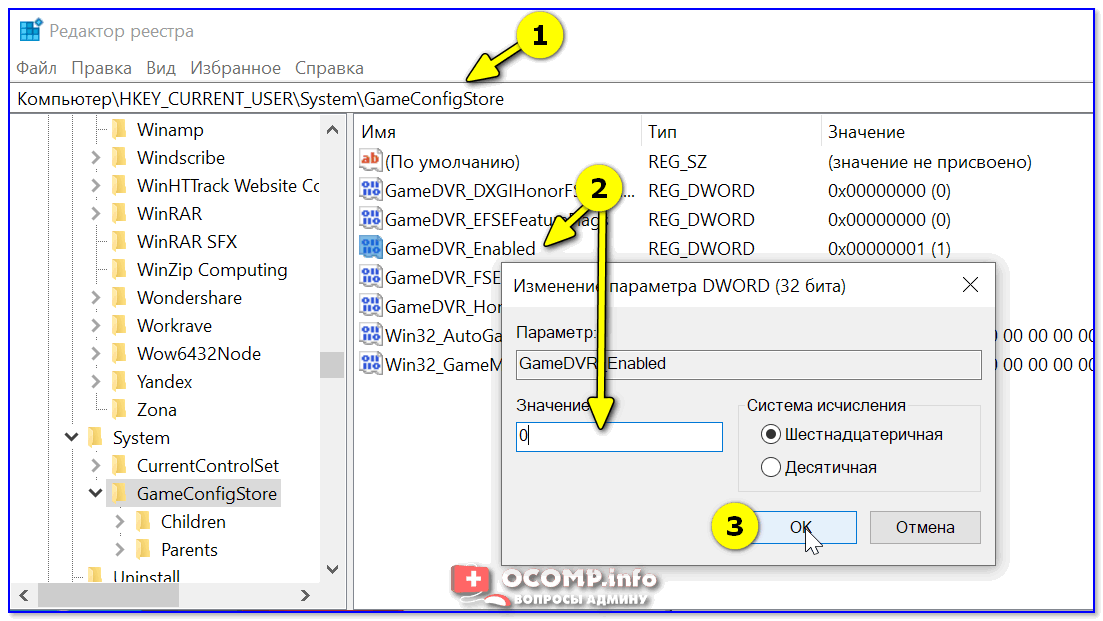This screenshot has width=1103, height=621.
Task: Expand the Wow6432Node tree node
Action: pyautogui.click(x=96, y=354)
